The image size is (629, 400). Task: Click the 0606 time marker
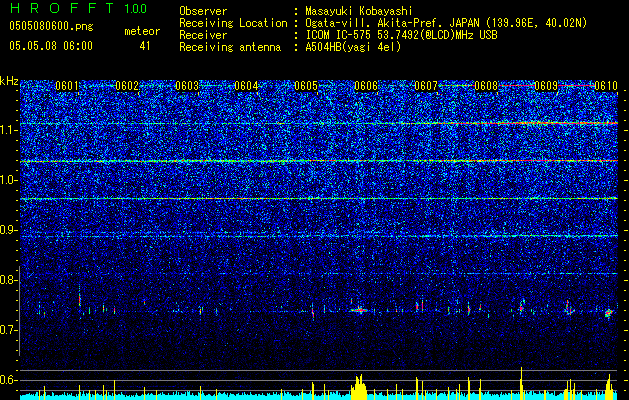tap(366, 86)
